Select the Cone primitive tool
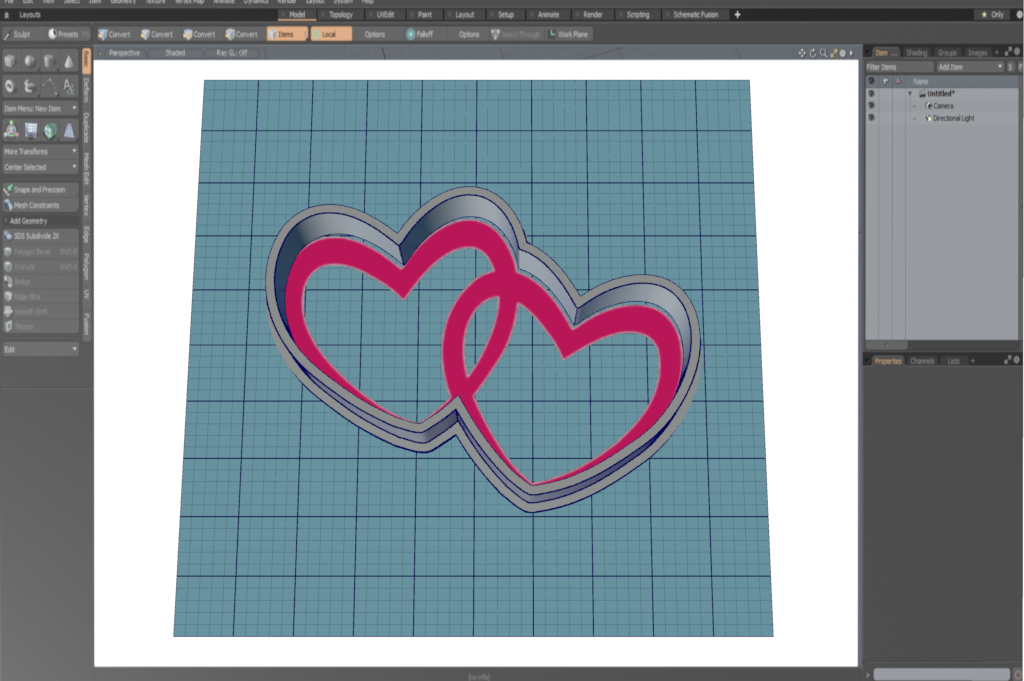Viewport: 1024px width, 681px height. (69, 61)
